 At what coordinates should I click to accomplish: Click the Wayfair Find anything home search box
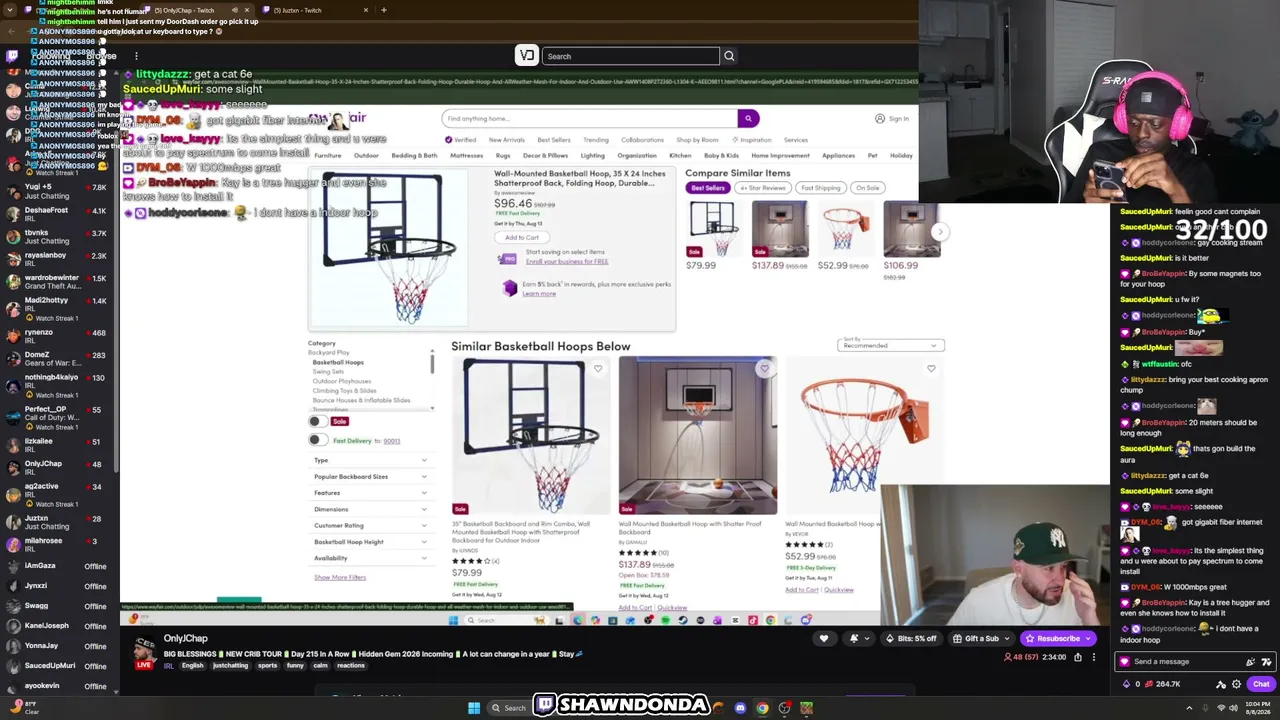point(590,118)
